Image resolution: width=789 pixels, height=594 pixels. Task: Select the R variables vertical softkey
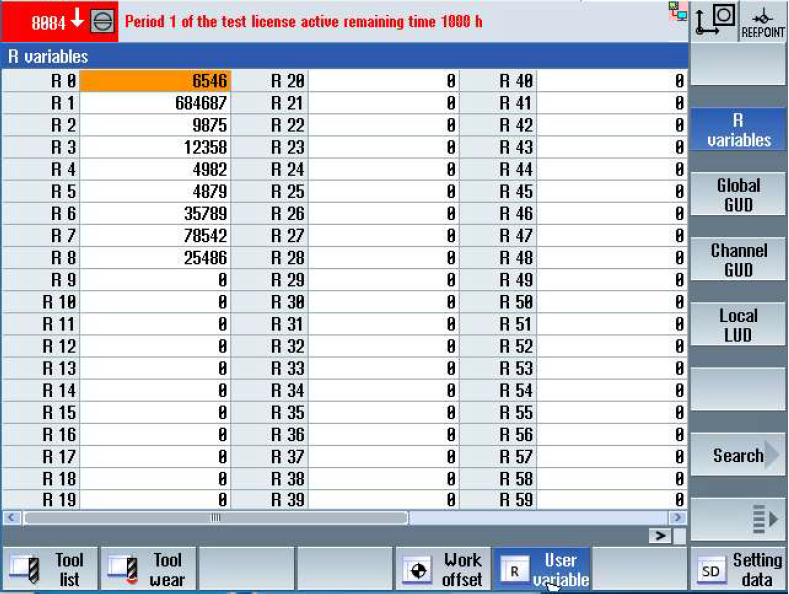click(738, 129)
